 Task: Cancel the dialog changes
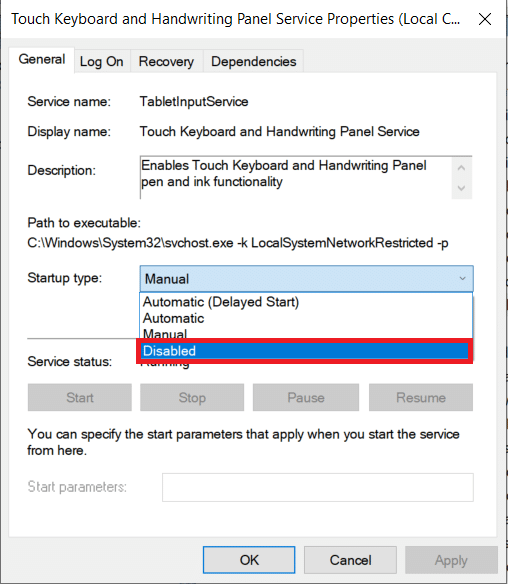point(350,560)
